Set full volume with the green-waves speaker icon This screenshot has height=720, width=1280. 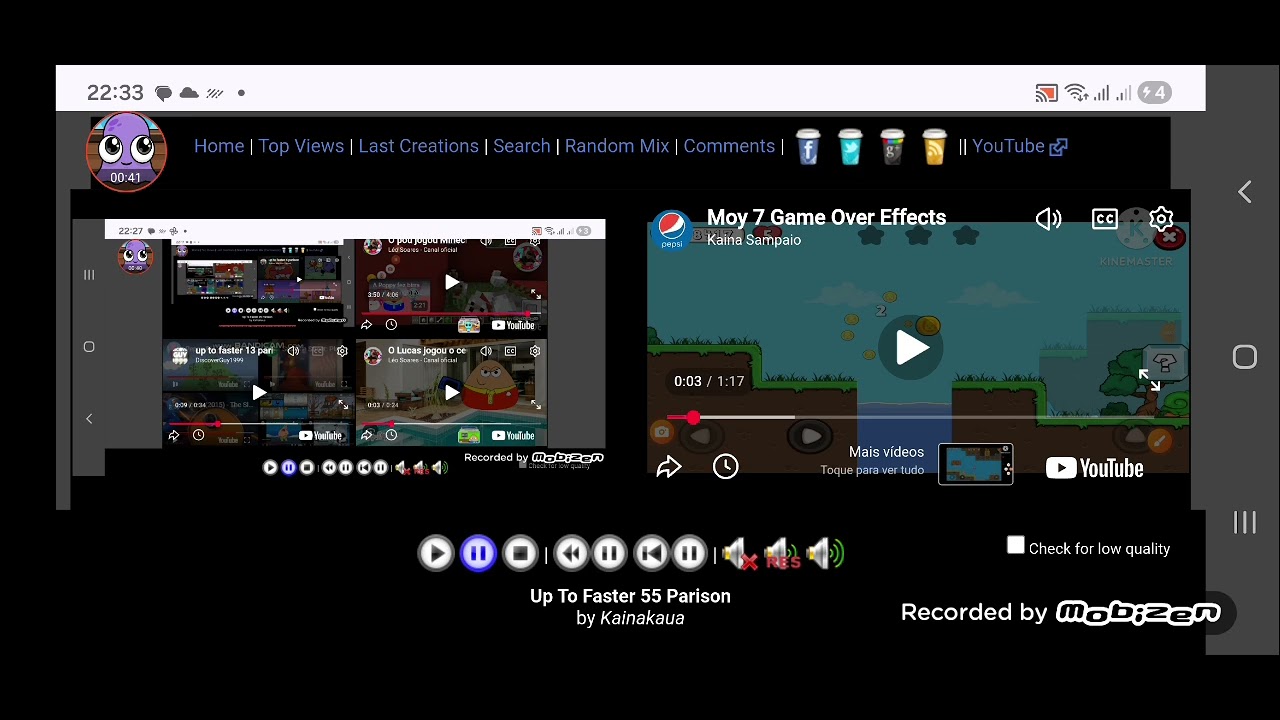pos(826,553)
